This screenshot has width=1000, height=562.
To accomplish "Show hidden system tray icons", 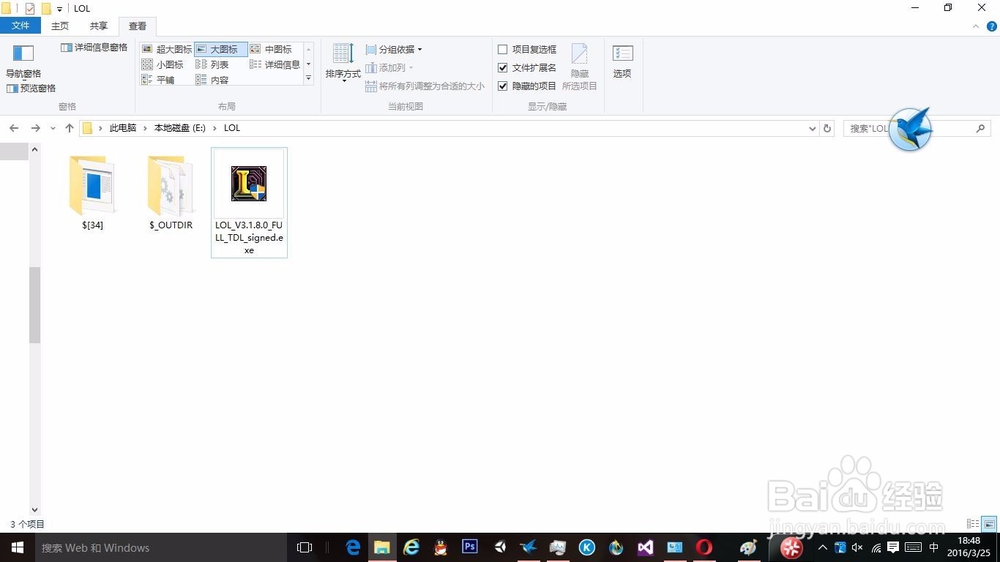I will point(823,547).
